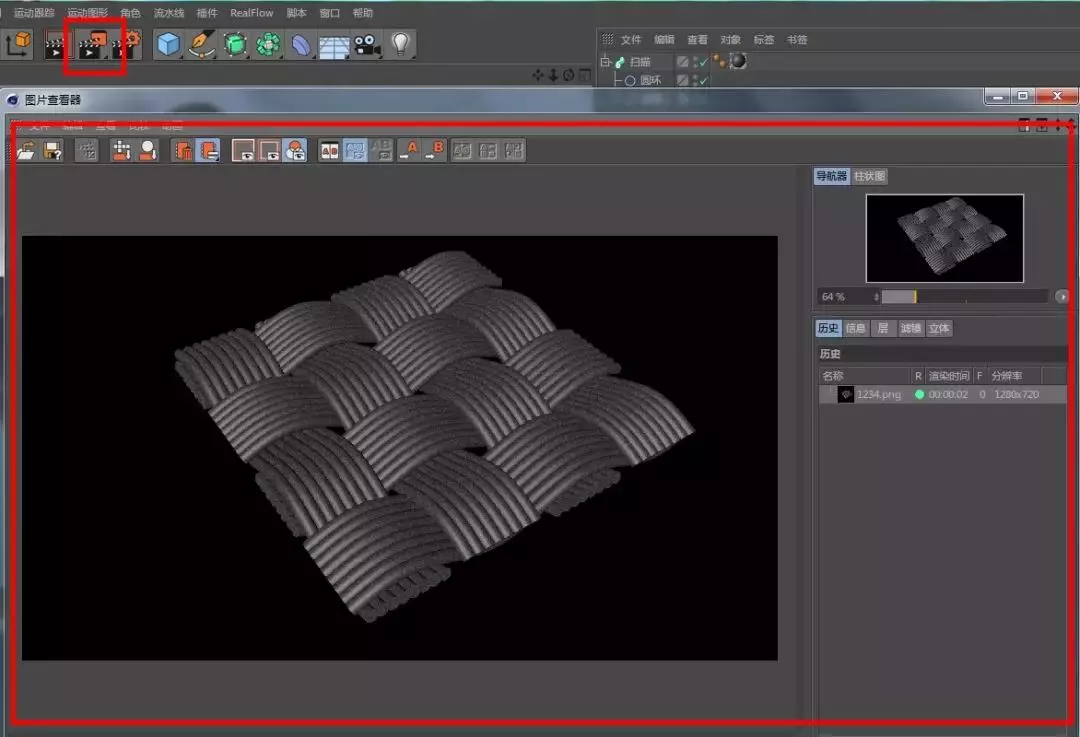The image size is (1080, 737).
Task: Toggle the green checkmark for 扫描 object
Action: point(702,62)
